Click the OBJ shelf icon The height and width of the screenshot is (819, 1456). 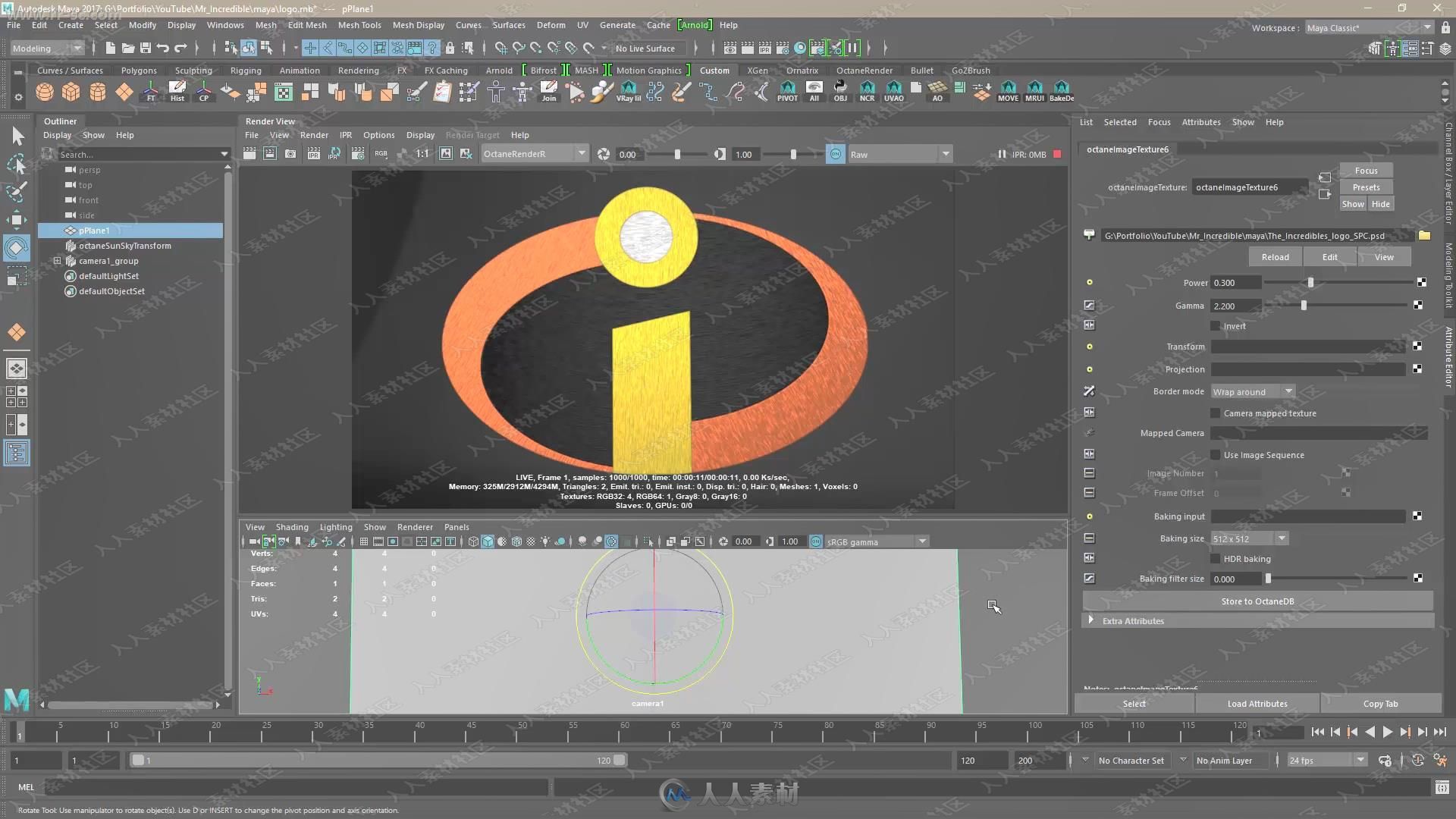coord(840,92)
